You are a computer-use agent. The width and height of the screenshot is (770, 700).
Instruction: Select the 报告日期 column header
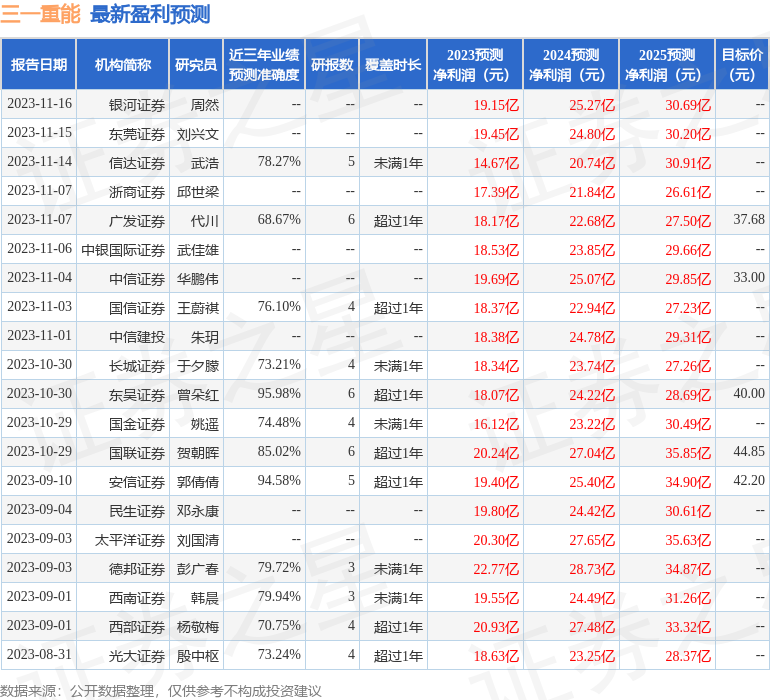point(39,64)
